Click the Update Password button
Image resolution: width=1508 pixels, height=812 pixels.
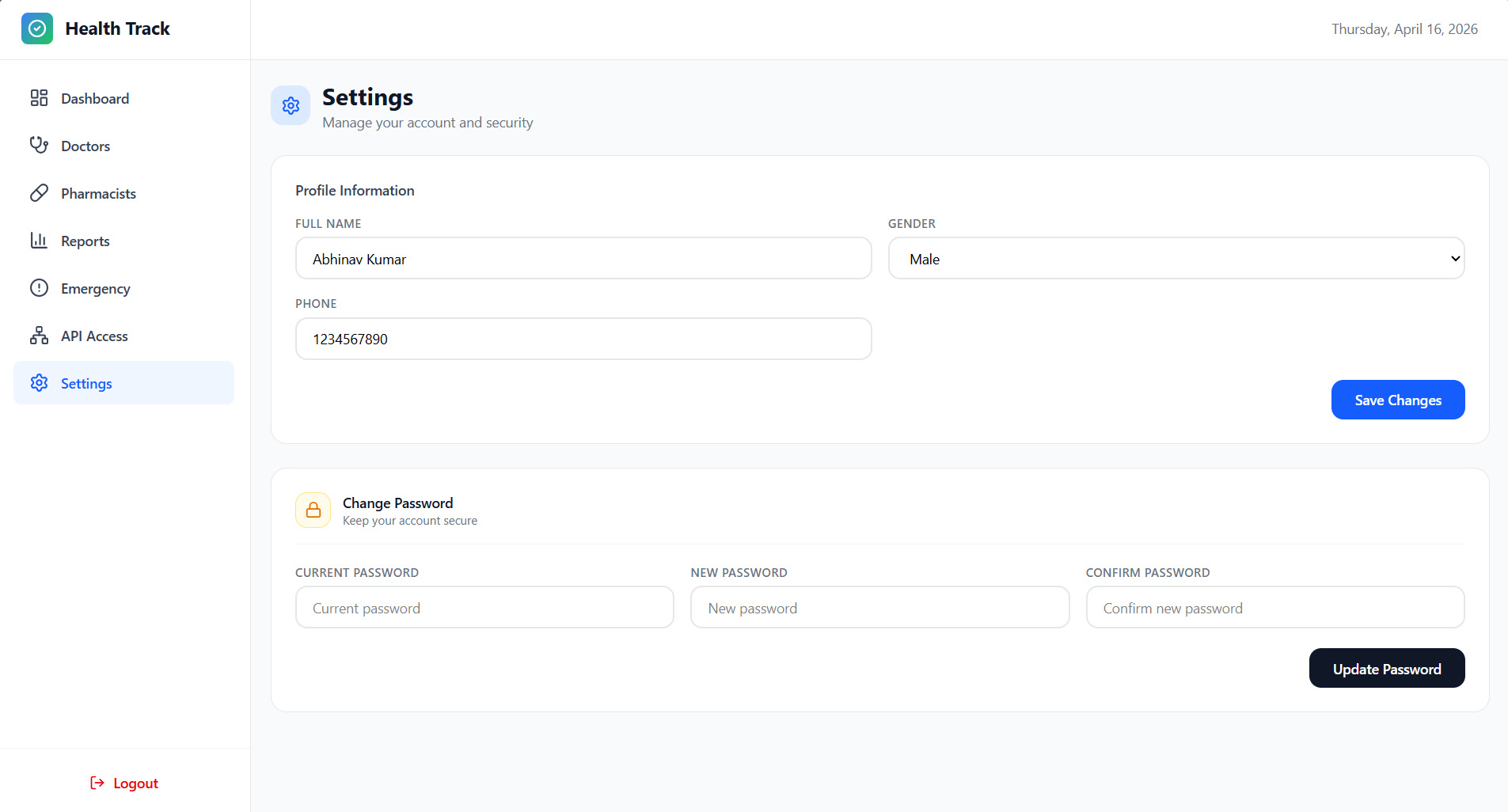coord(1386,668)
